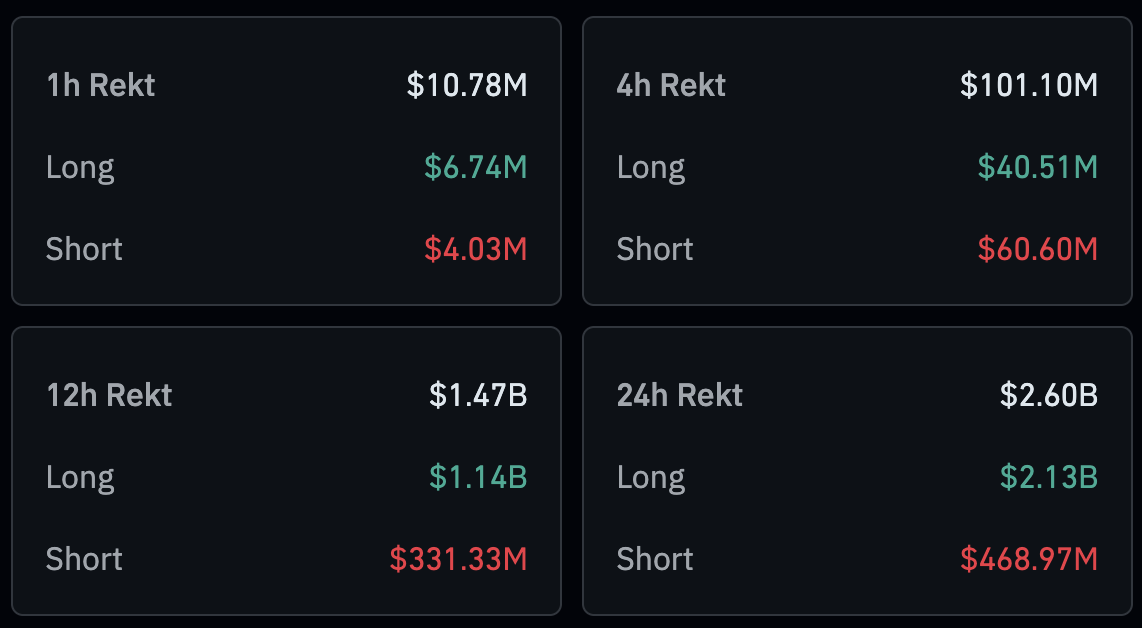Select the $40.51M long value
1142x628 pixels.
[1037, 167]
